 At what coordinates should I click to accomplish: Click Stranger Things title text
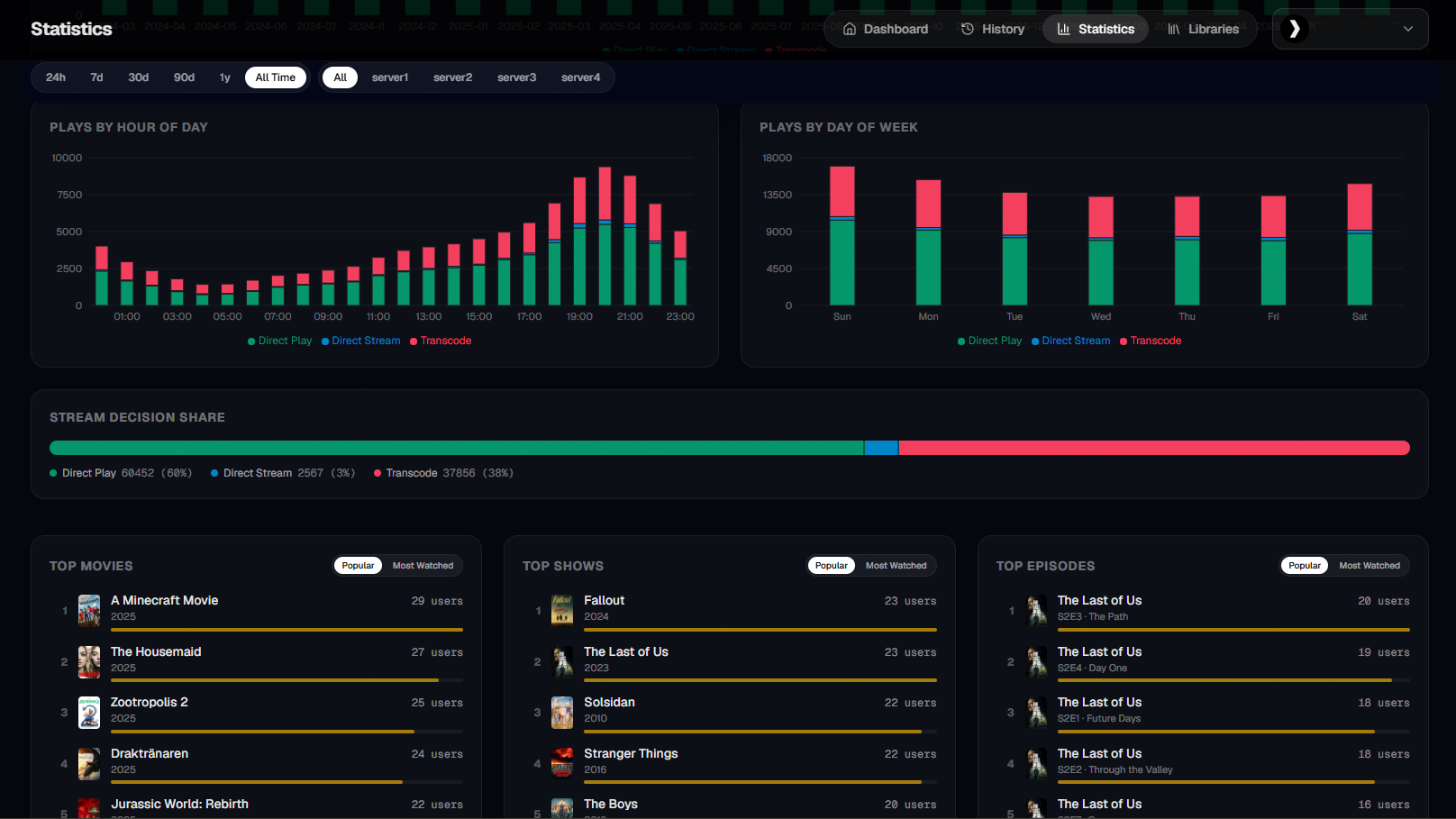(631, 753)
